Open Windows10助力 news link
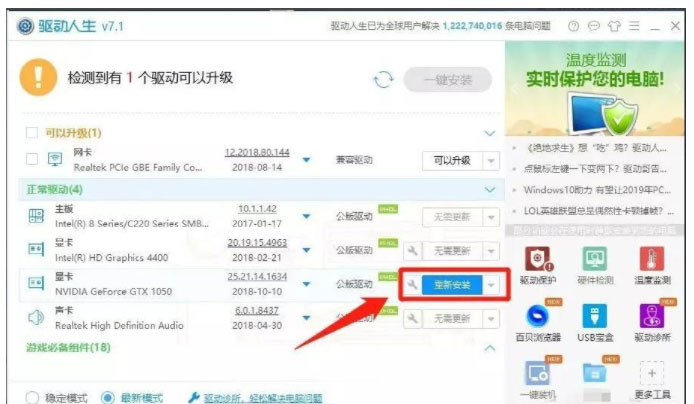Viewport: 694px width, 404px height. (597, 190)
